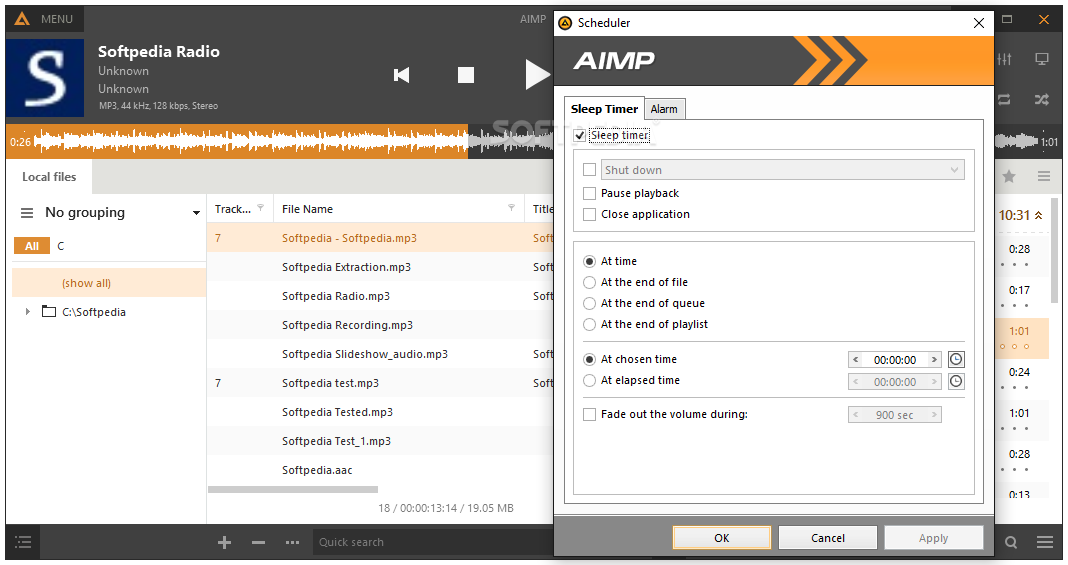This screenshot has height=565, width=1068.
Task: Enable the Shut down checkbox
Action: click(x=590, y=170)
